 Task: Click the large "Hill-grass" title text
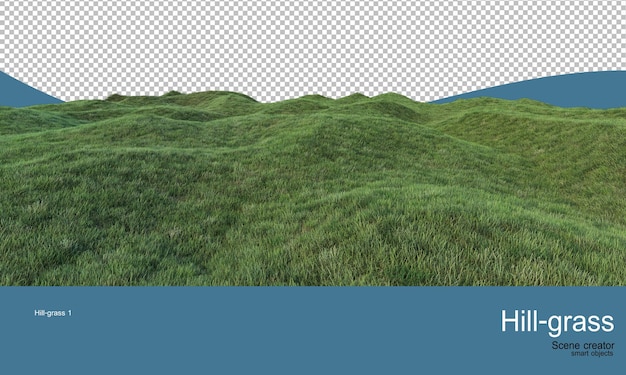pyautogui.click(x=557, y=322)
